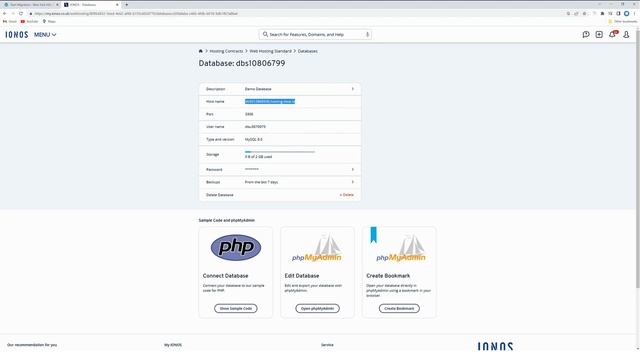
Task: Click the browser forward arrow
Action: pos(13,13)
